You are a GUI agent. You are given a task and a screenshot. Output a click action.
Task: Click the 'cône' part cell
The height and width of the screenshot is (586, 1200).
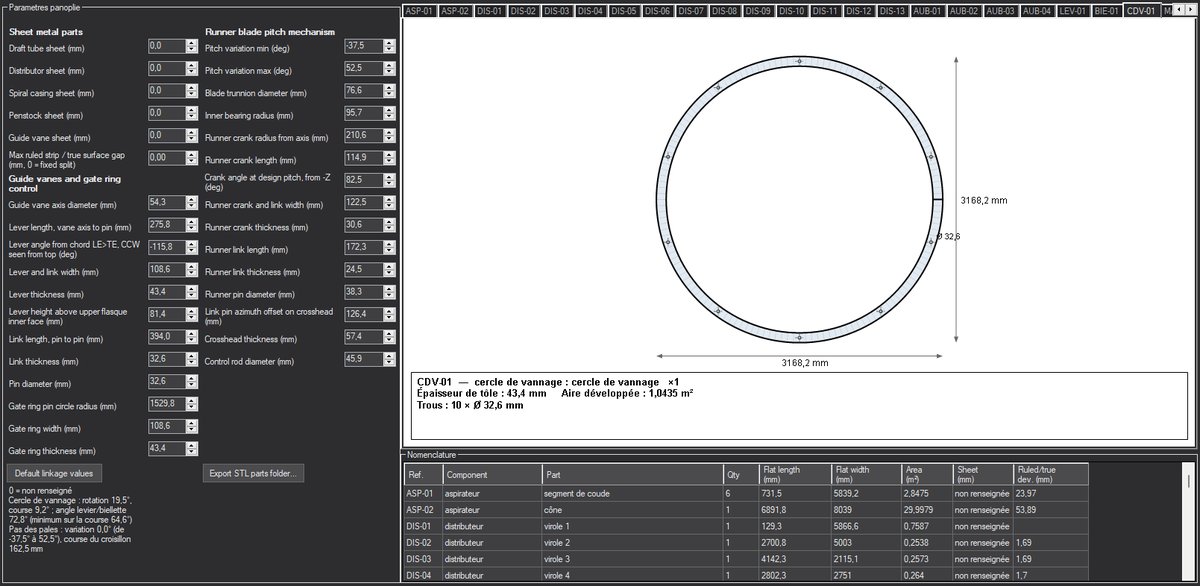click(632, 510)
